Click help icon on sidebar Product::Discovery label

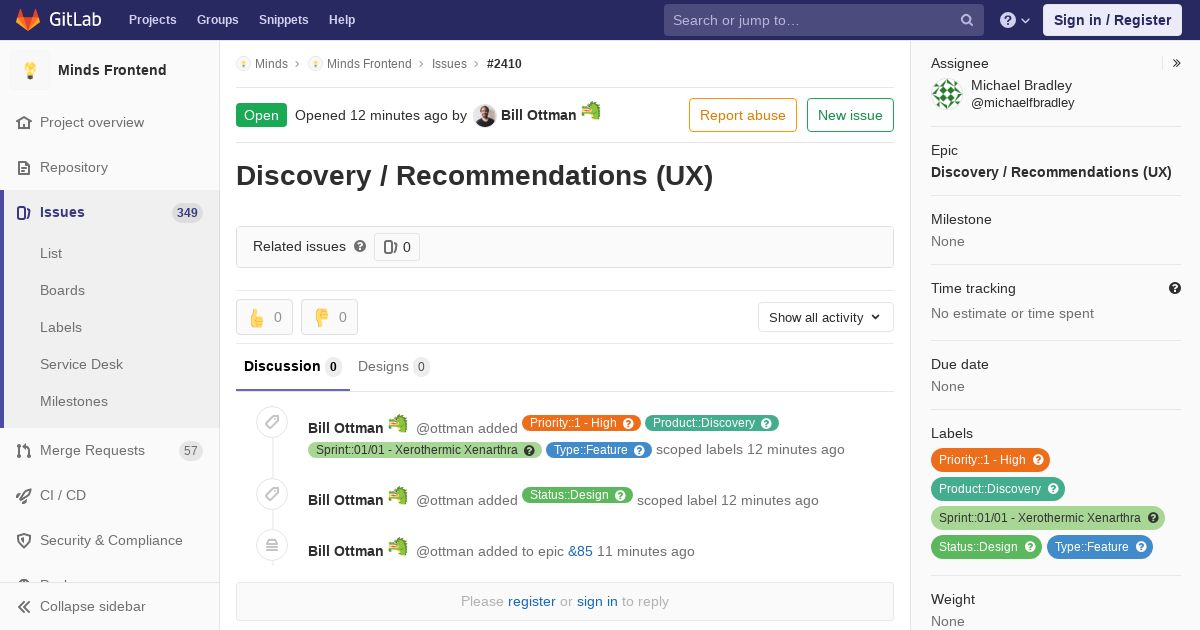(1053, 489)
